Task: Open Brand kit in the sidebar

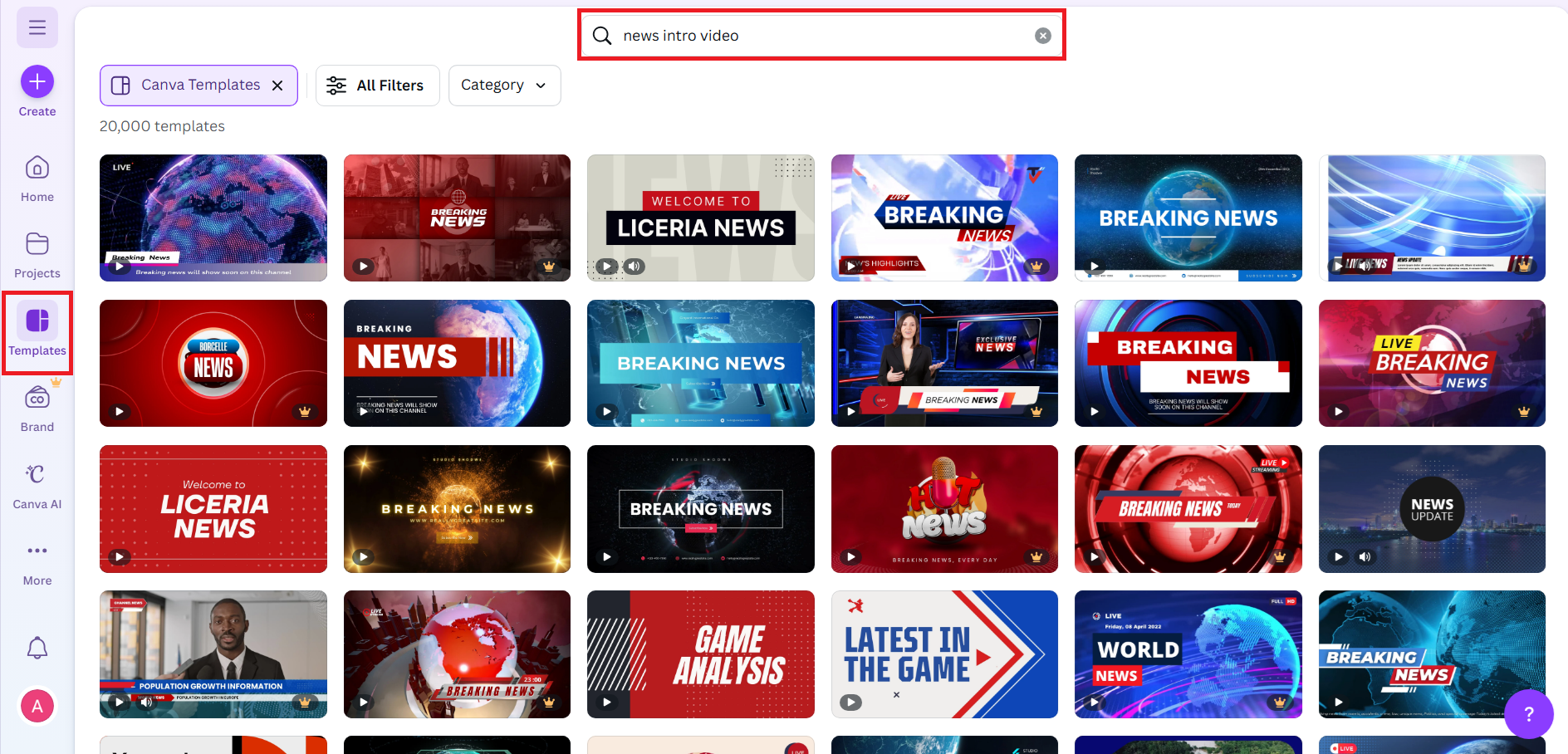Action: 37,409
